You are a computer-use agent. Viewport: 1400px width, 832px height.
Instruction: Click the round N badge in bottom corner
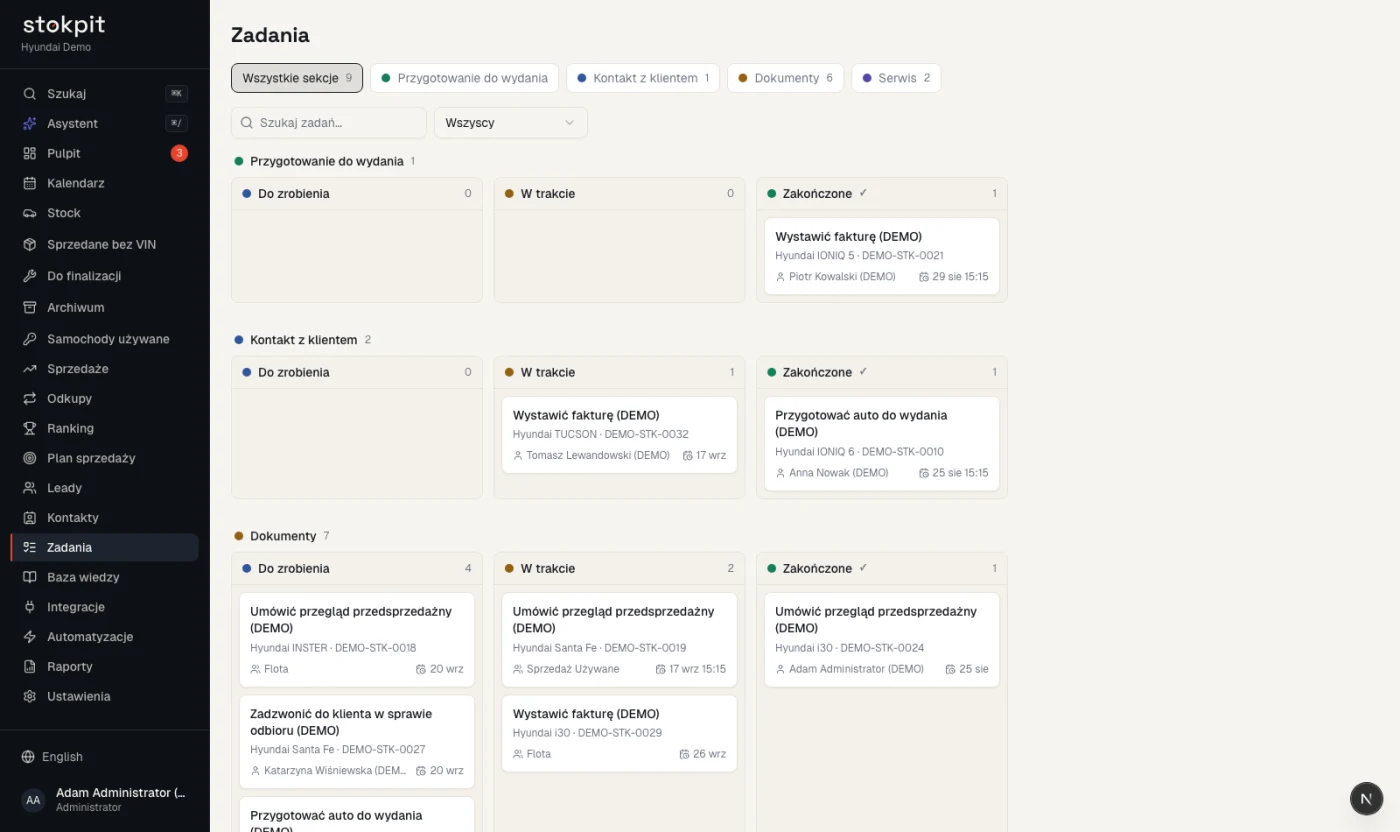1367,799
